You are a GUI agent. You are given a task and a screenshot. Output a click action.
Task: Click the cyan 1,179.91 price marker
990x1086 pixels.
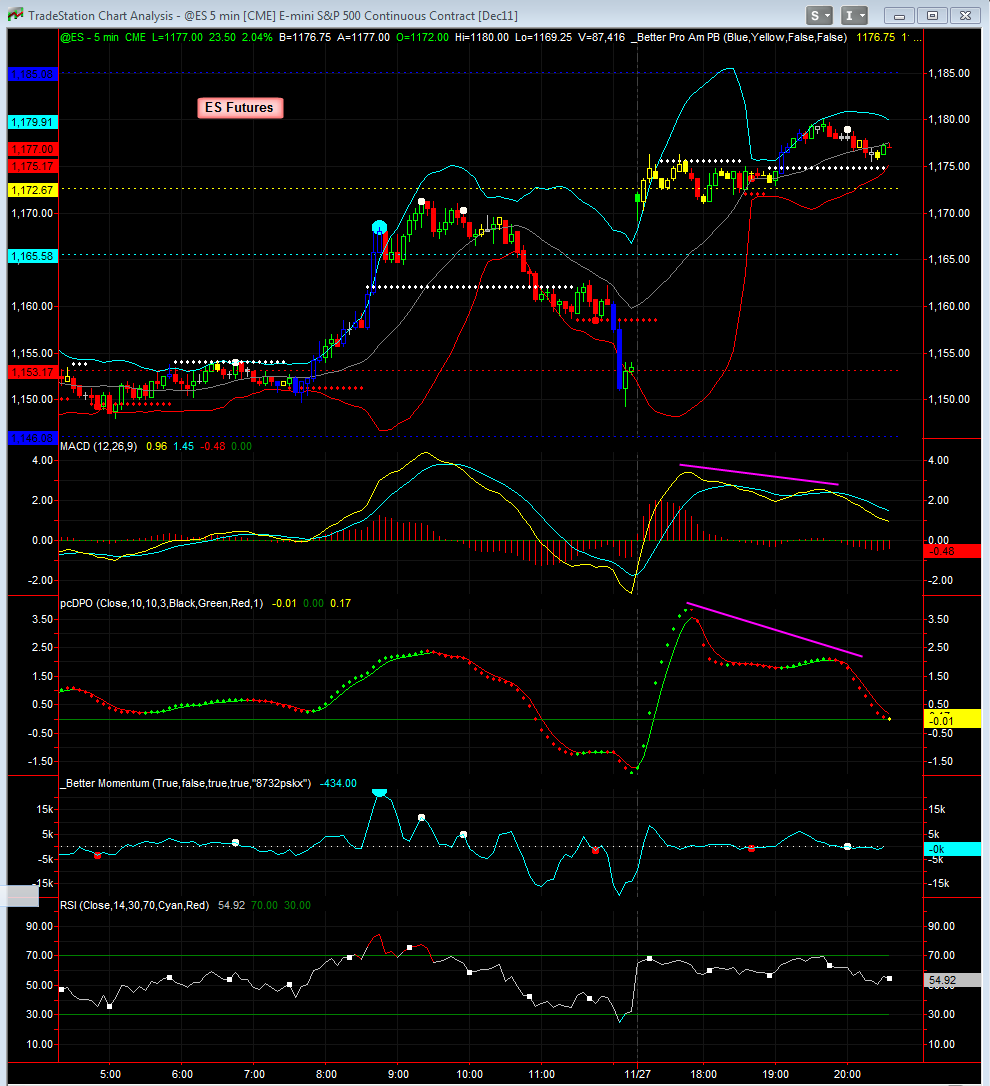pos(33,122)
